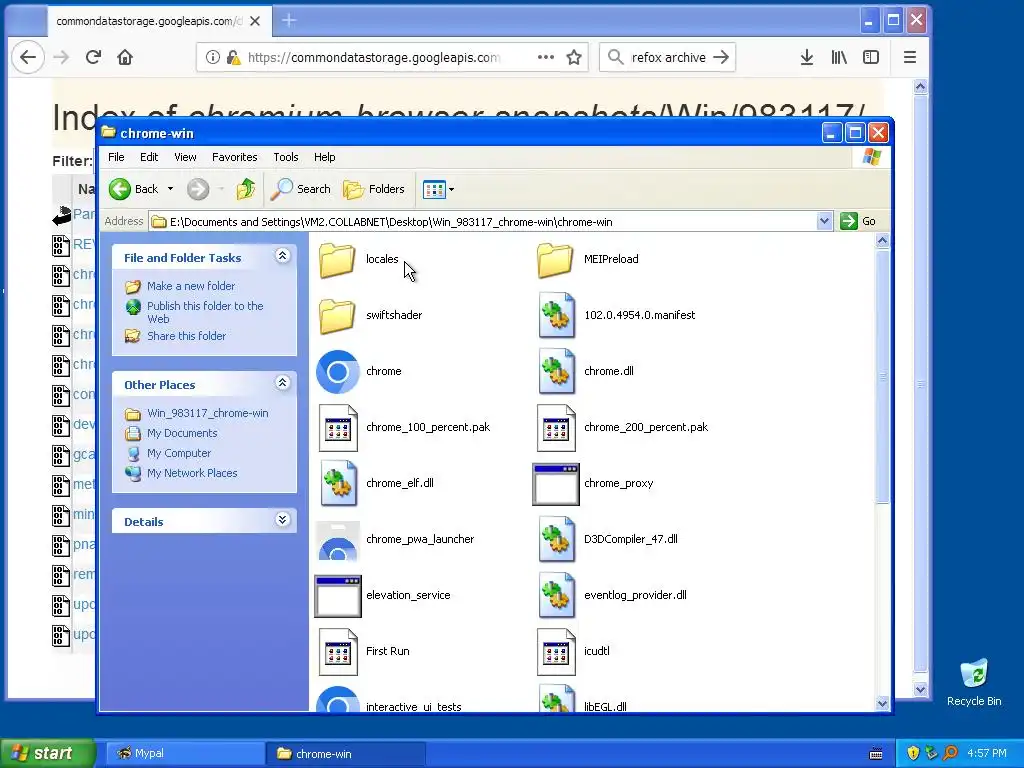Select chrome_100_percent.pak file icon
The image size is (1024, 768).
pyautogui.click(x=338, y=428)
